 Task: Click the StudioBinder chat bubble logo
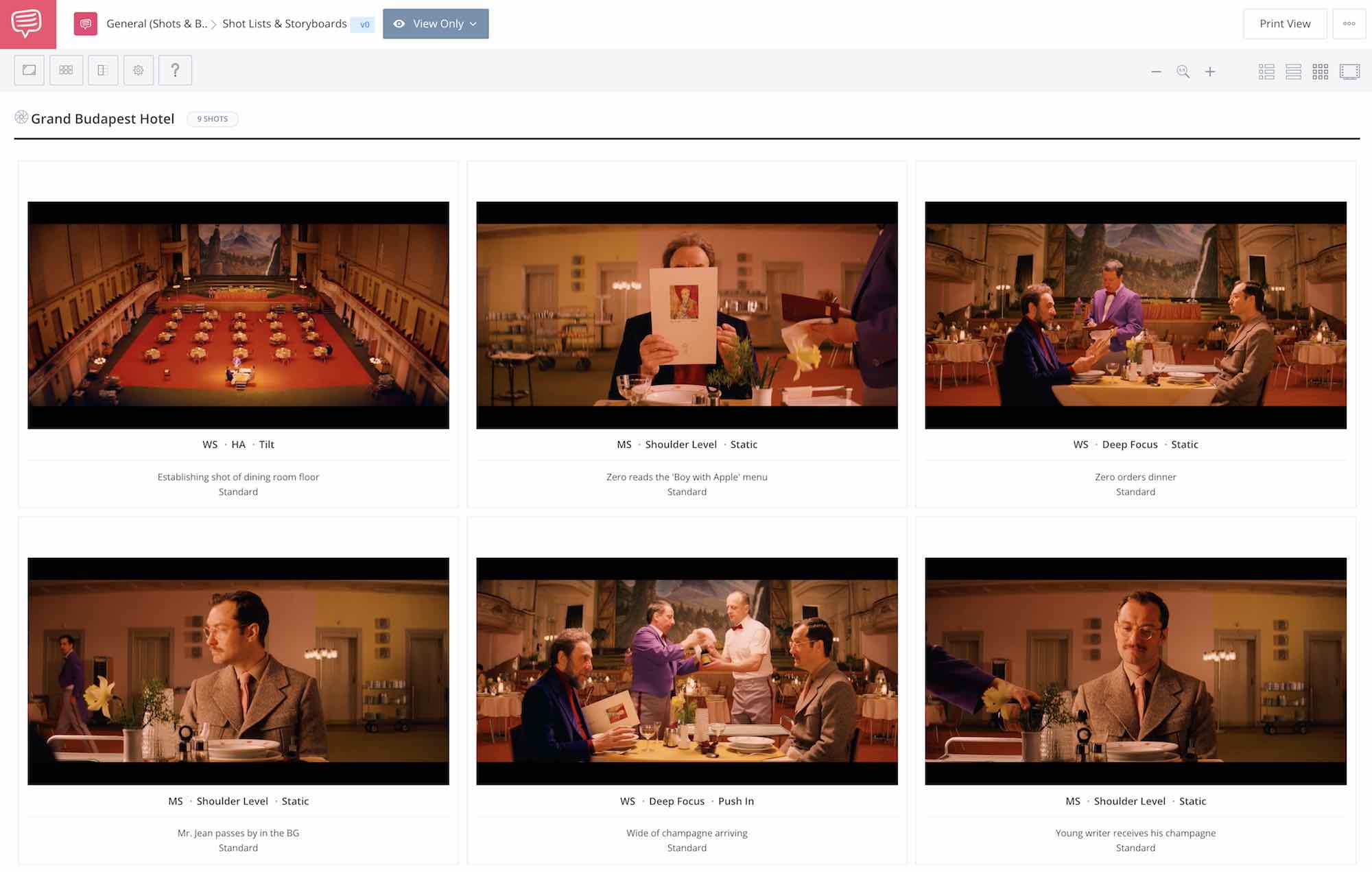(x=27, y=24)
